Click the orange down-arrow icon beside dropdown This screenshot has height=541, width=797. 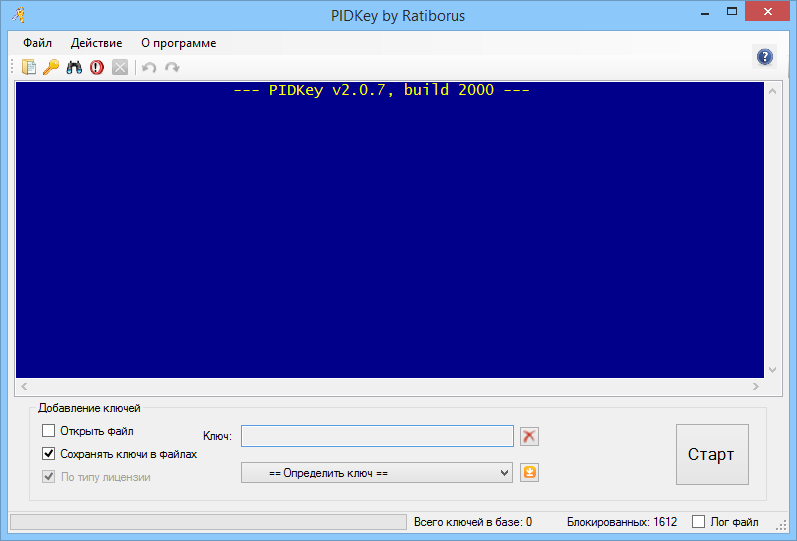pyautogui.click(x=529, y=472)
